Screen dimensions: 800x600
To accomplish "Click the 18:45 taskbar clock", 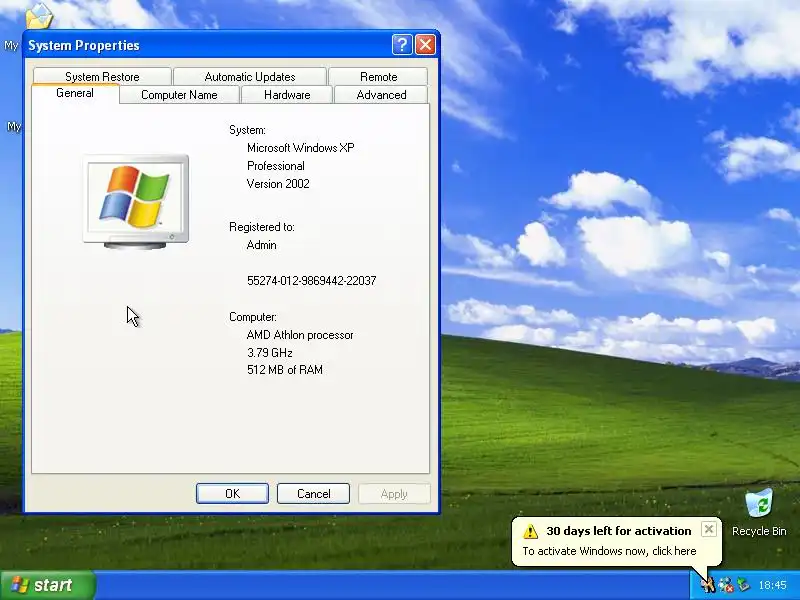I will [772, 585].
